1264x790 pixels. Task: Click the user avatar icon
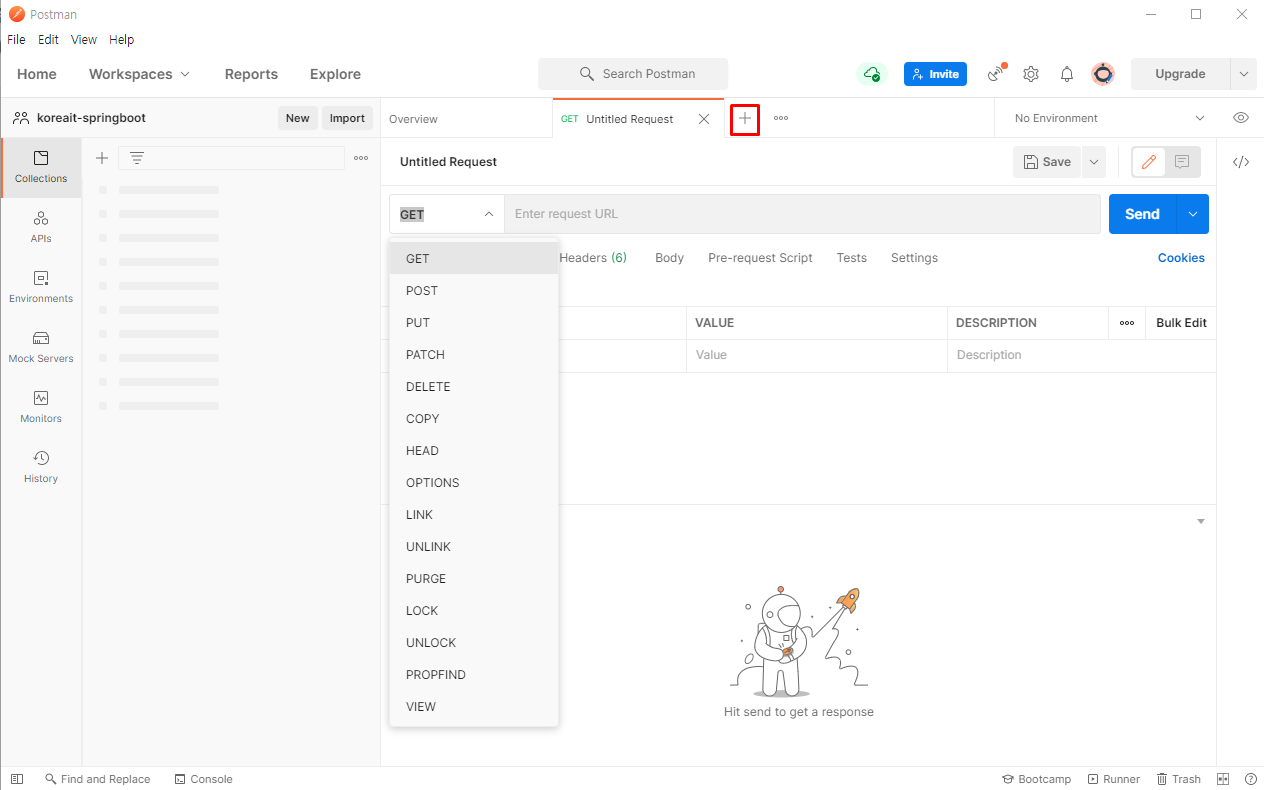[1103, 74]
